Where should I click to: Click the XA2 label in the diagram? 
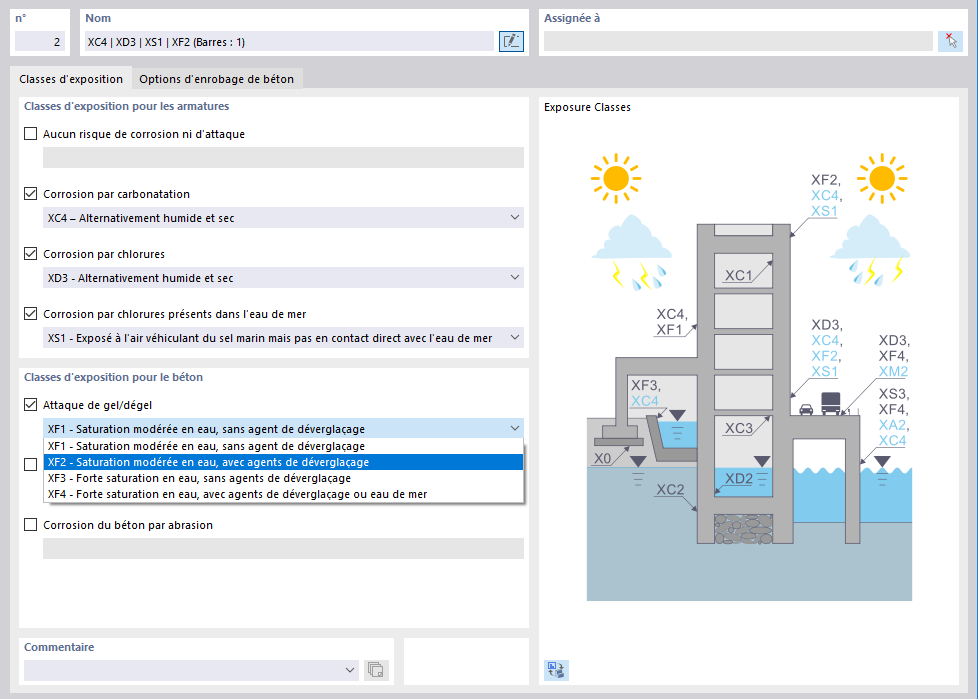pos(893,425)
